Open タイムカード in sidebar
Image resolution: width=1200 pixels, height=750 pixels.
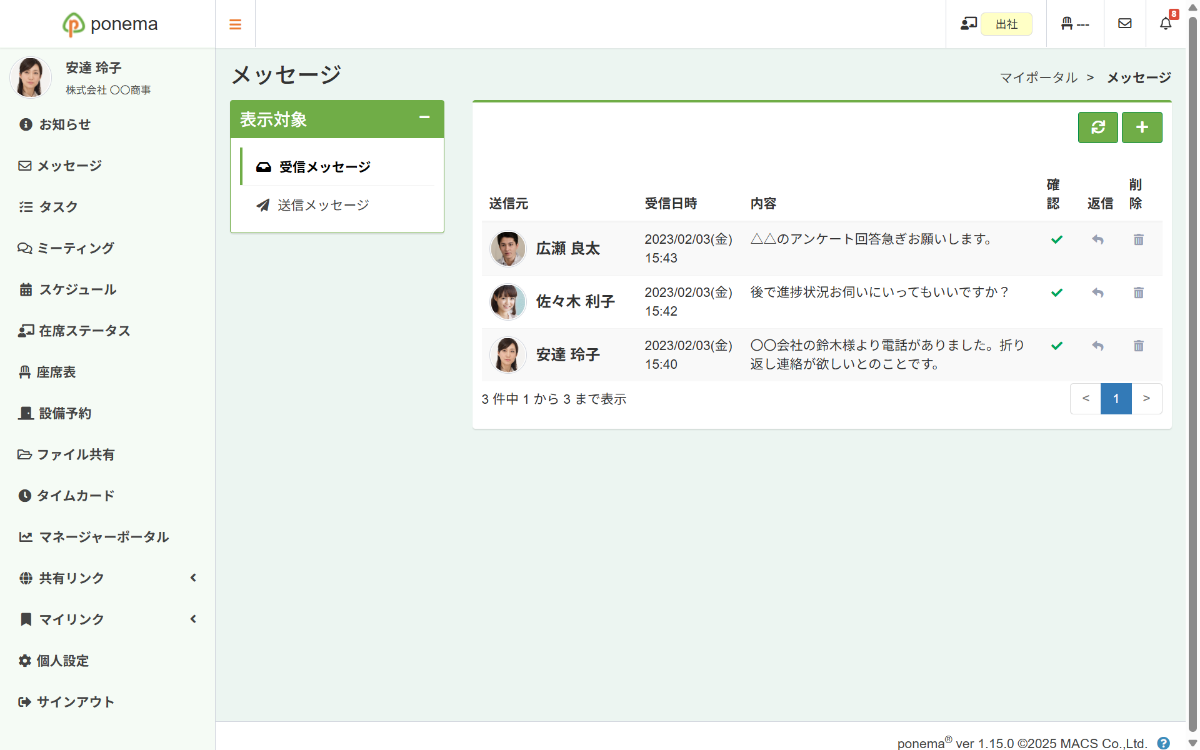(x=107, y=495)
